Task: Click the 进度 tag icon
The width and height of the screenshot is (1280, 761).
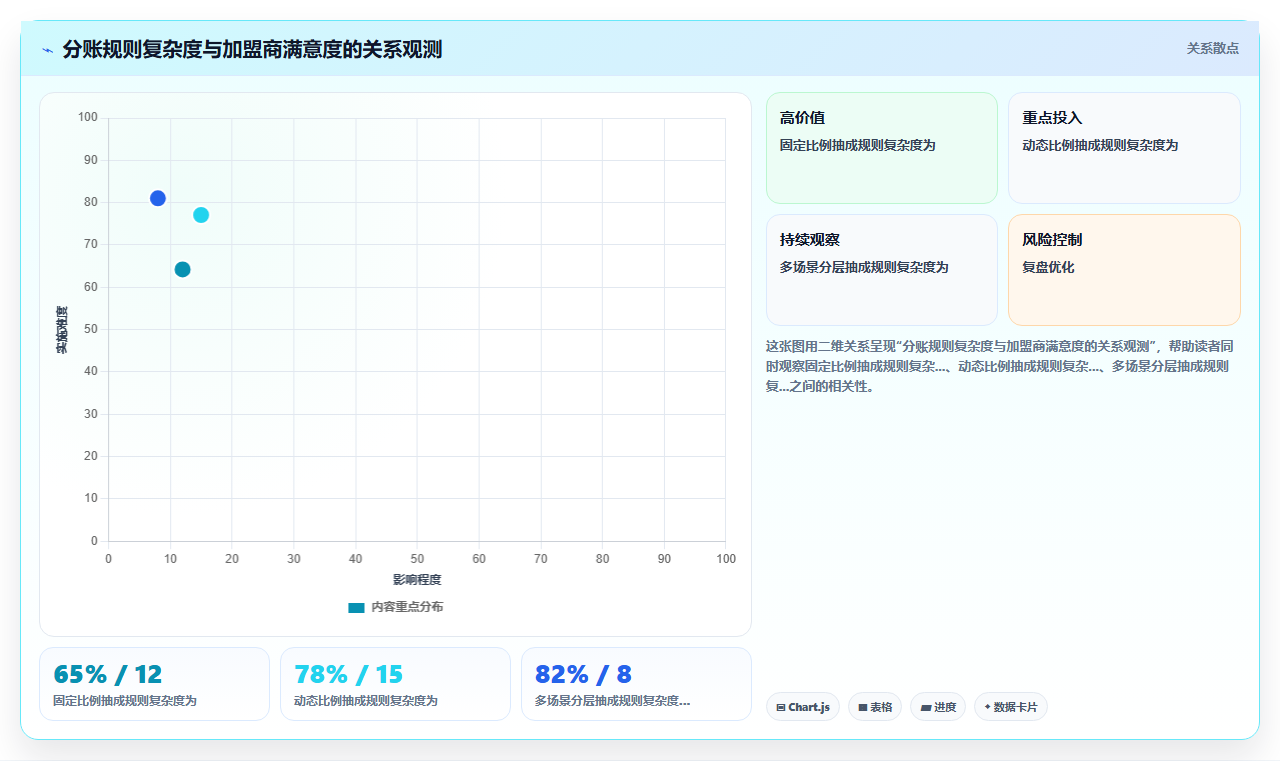Action: [x=926, y=708]
